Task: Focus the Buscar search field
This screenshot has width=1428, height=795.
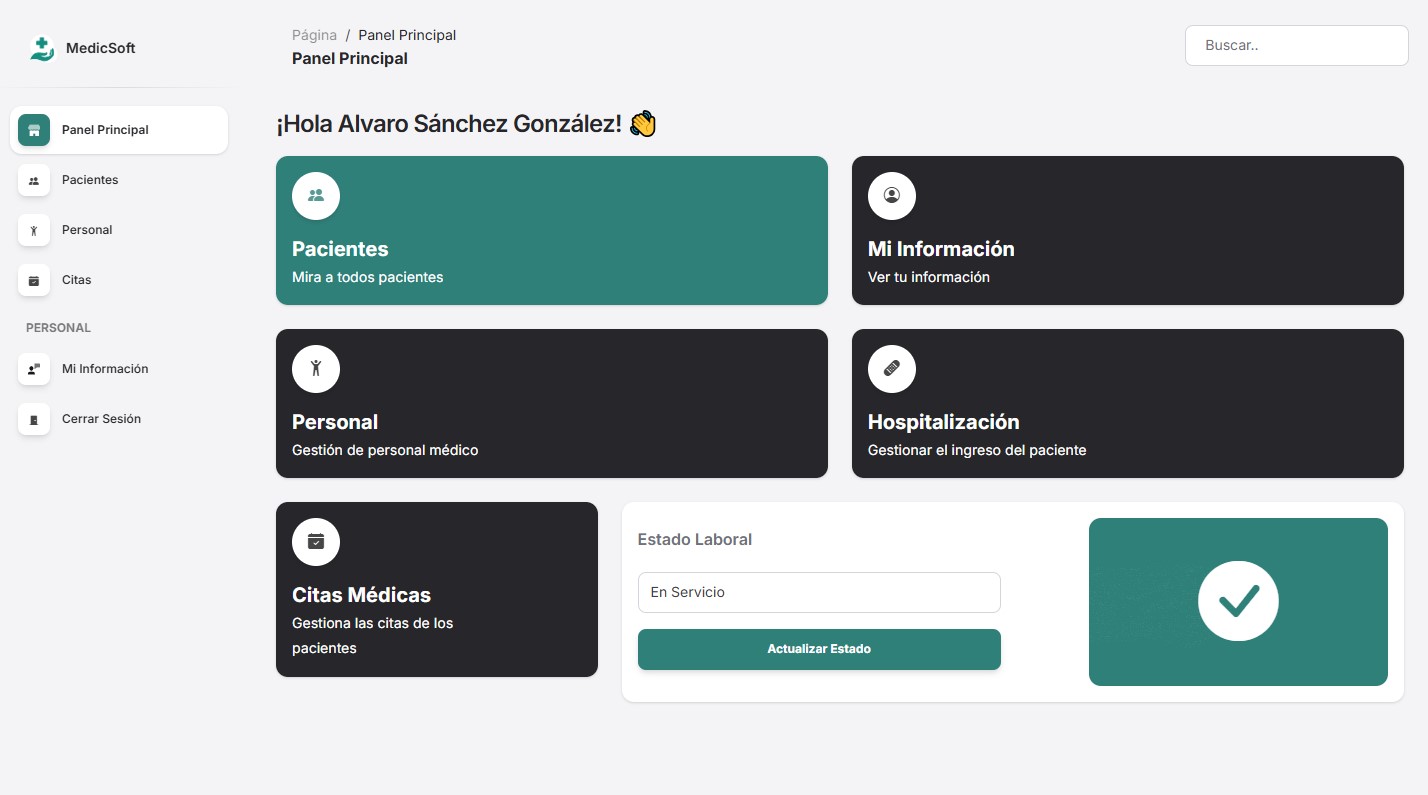Action: 1296,46
